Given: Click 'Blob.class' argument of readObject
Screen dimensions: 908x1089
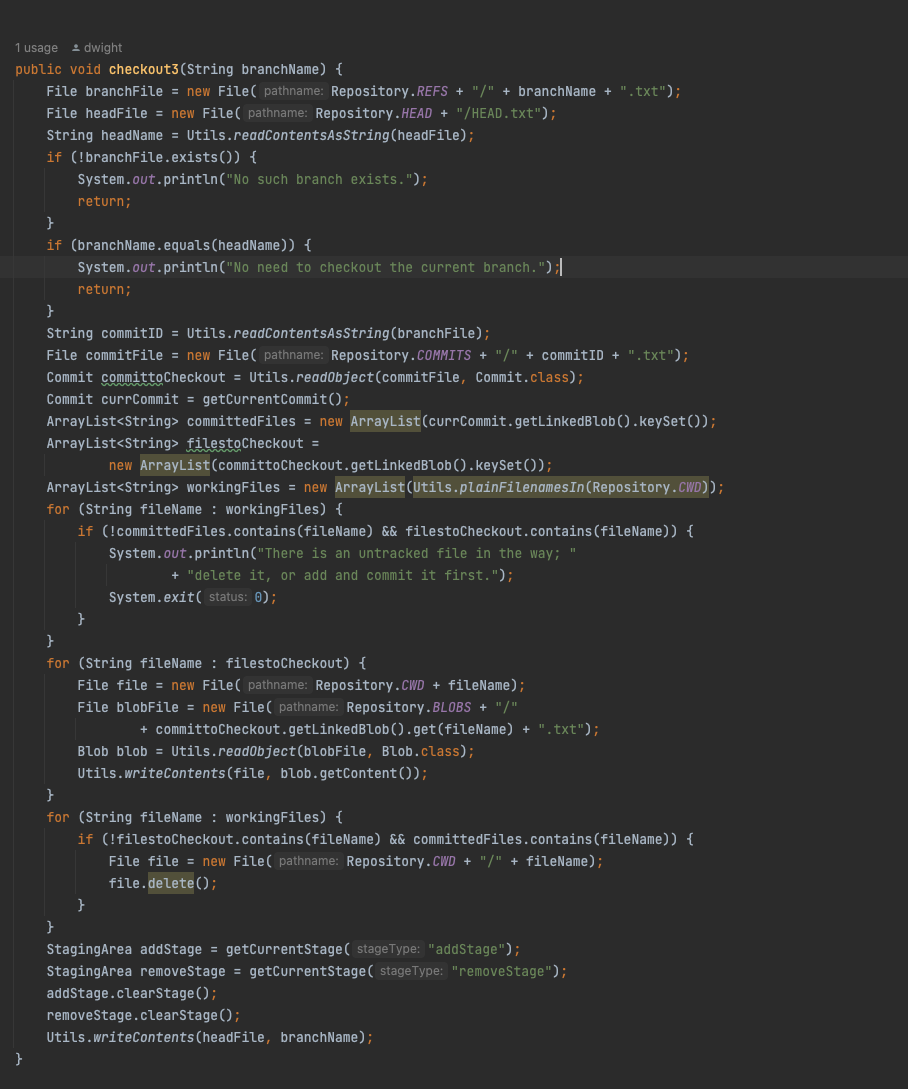Looking at the screenshot, I should [x=420, y=751].
